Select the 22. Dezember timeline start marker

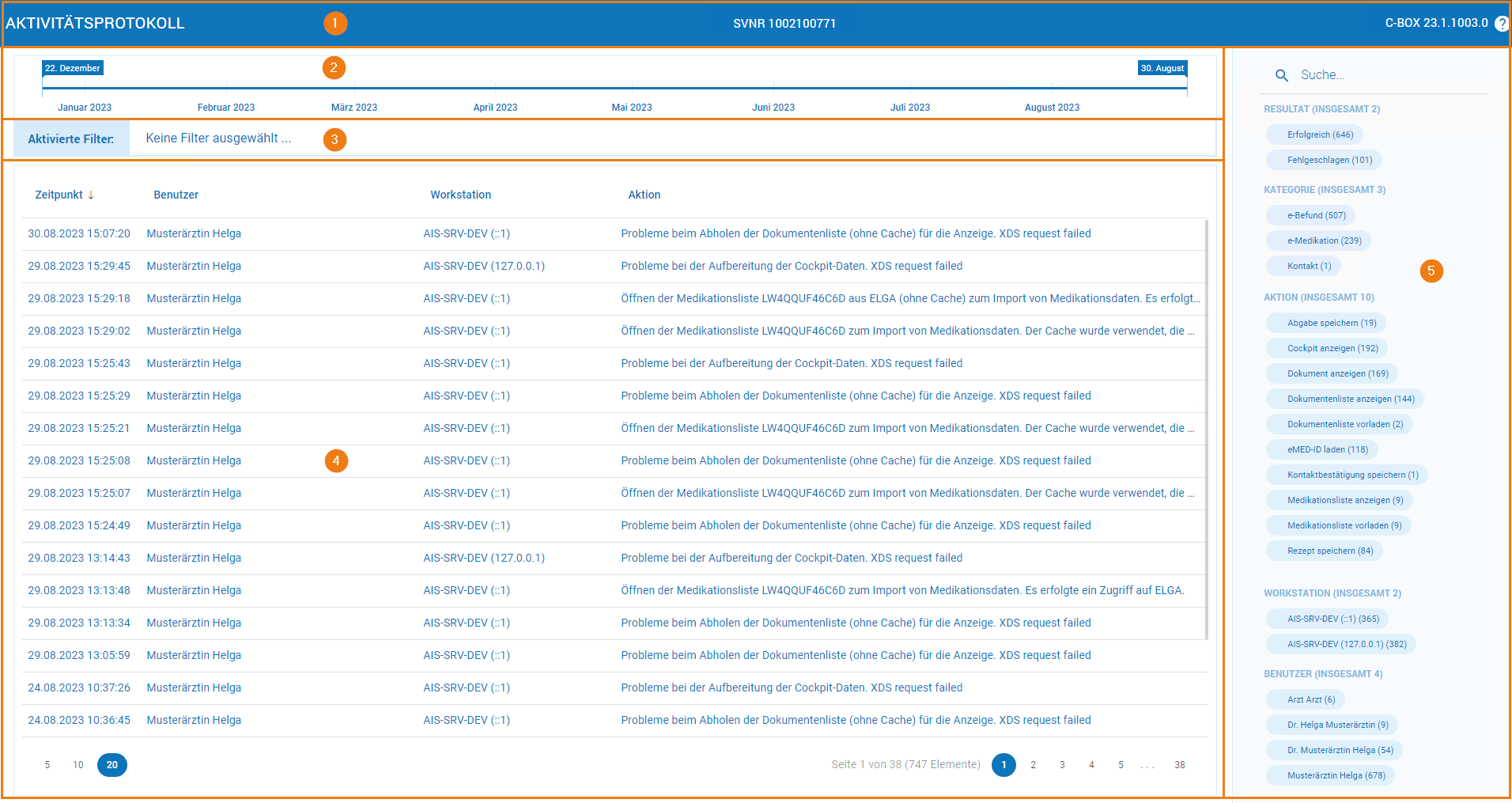click(73, 68)
